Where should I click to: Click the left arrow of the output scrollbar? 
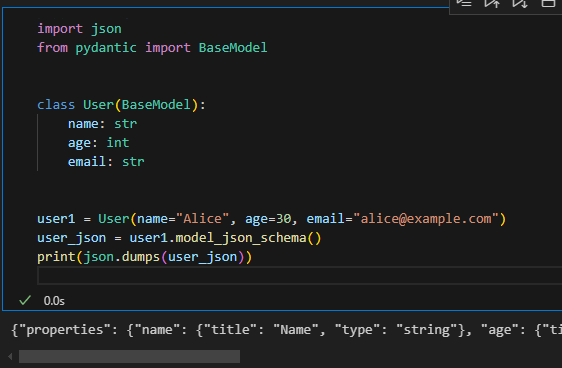click(10, 357)
